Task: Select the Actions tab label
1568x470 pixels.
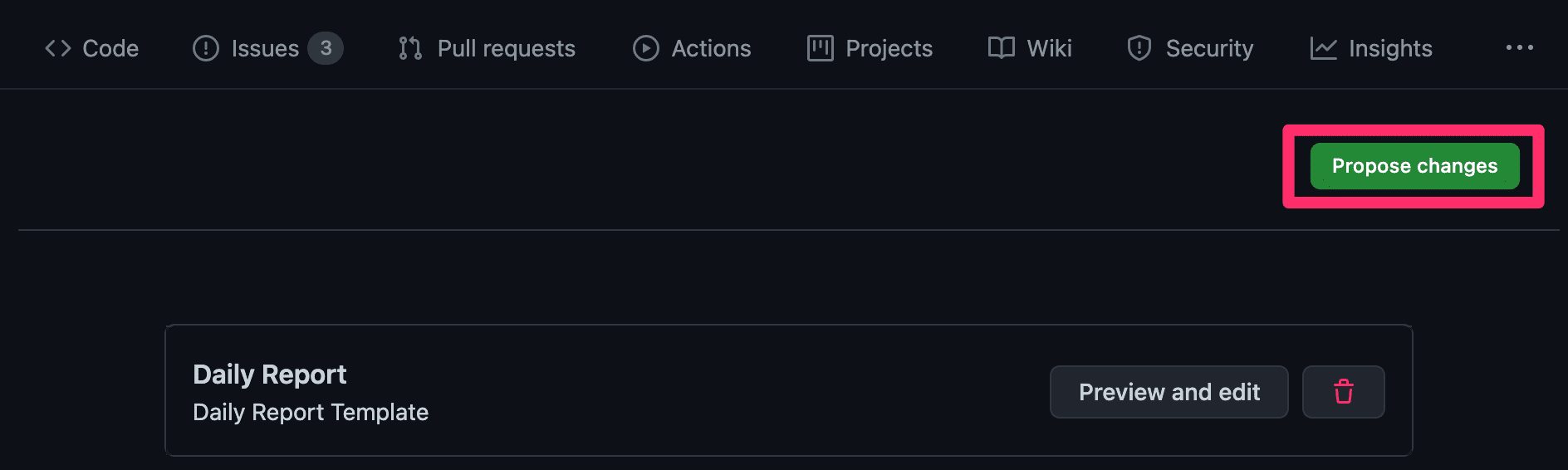Action: pyautogui.click(x=711, y=48)
